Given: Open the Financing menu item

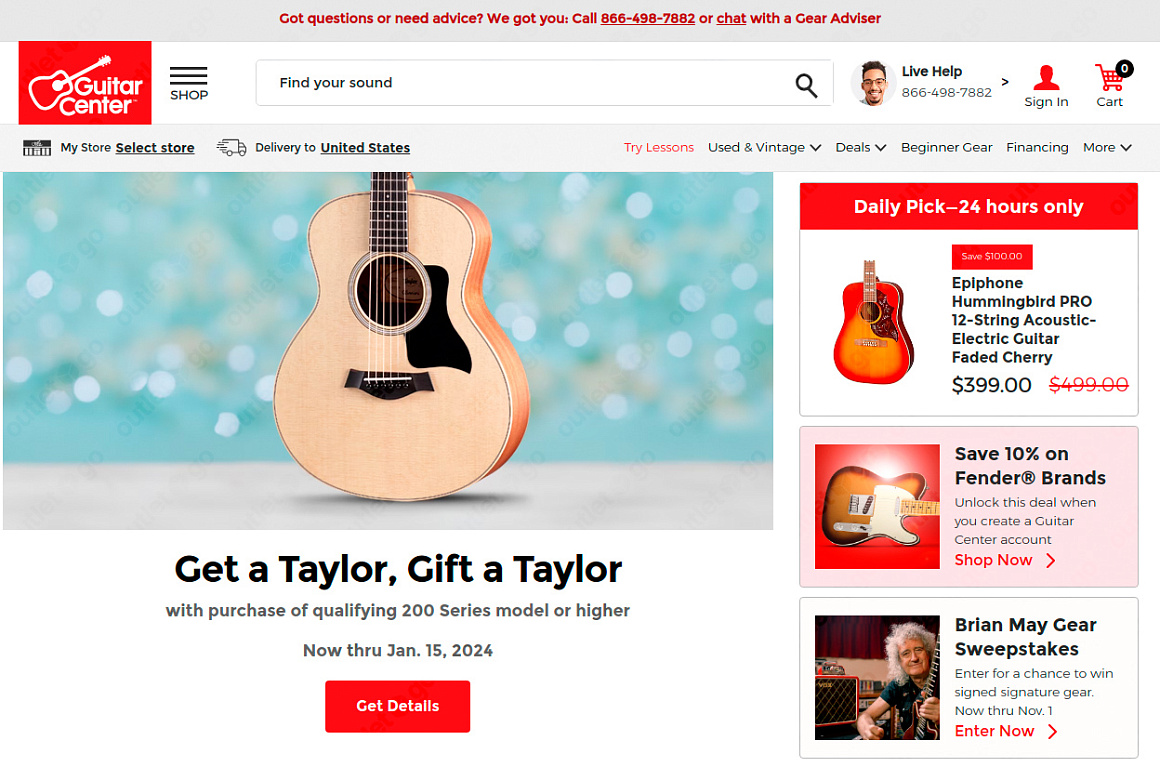Looking at the screenshot, I should click(x=1036, y=147).
